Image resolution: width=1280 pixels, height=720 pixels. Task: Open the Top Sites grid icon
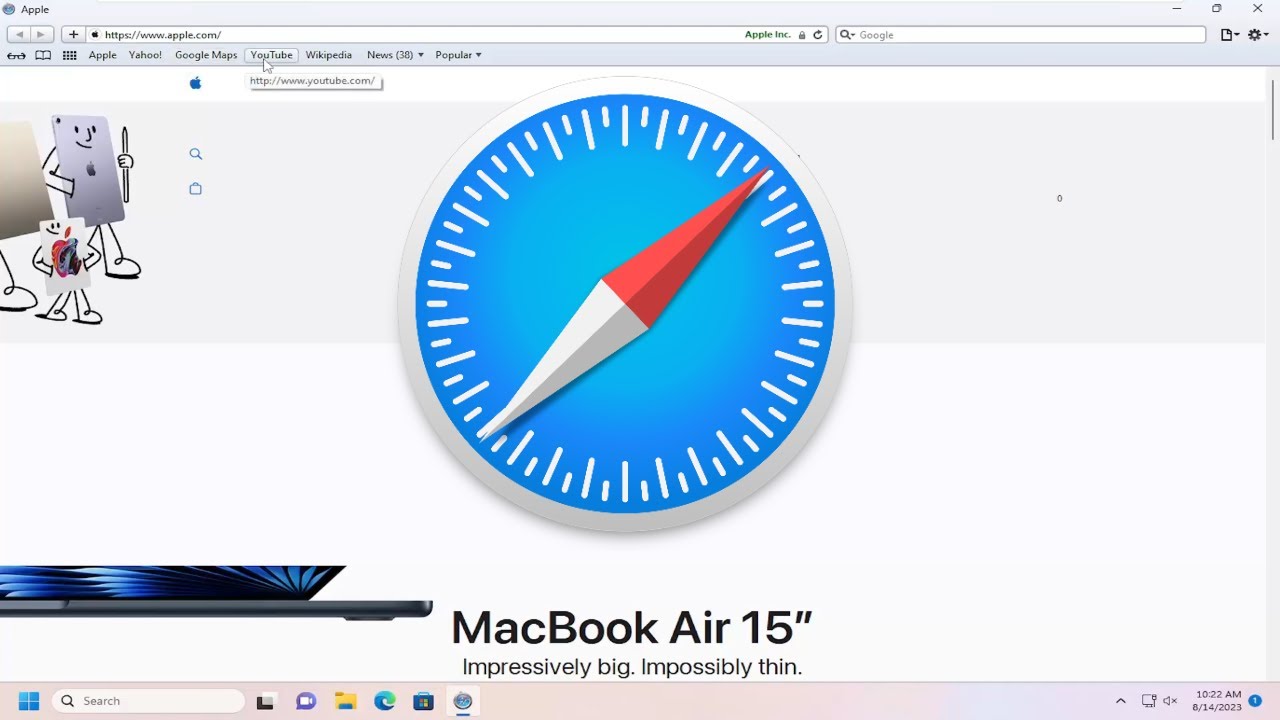point(70,55)
